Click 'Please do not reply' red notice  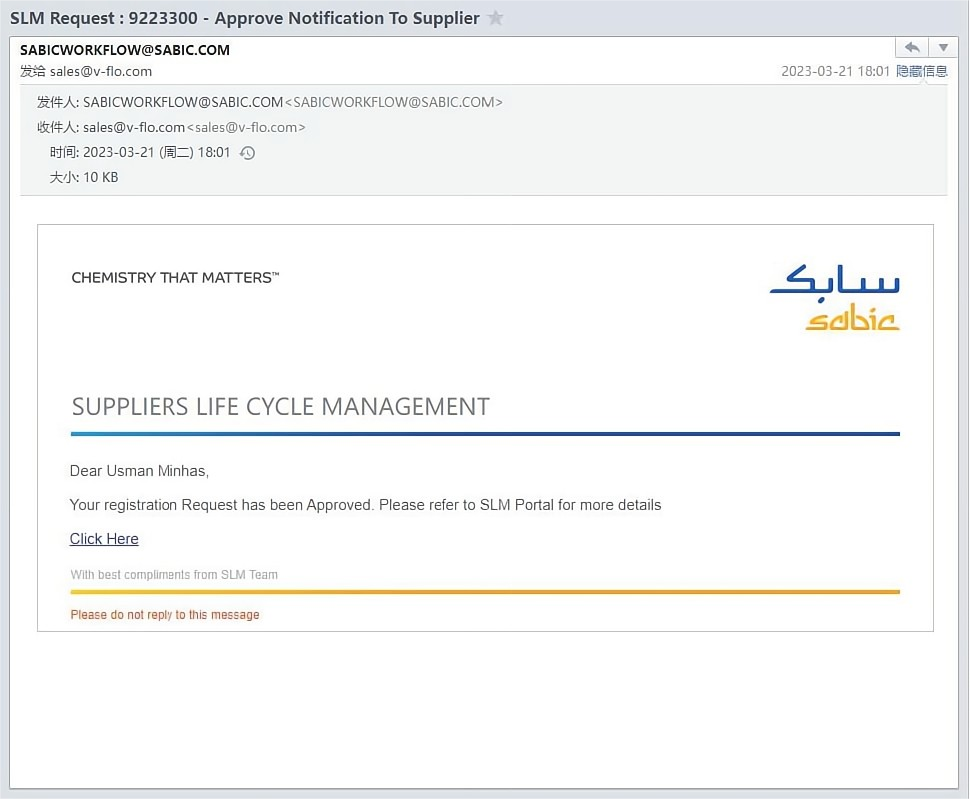point(165,615)
